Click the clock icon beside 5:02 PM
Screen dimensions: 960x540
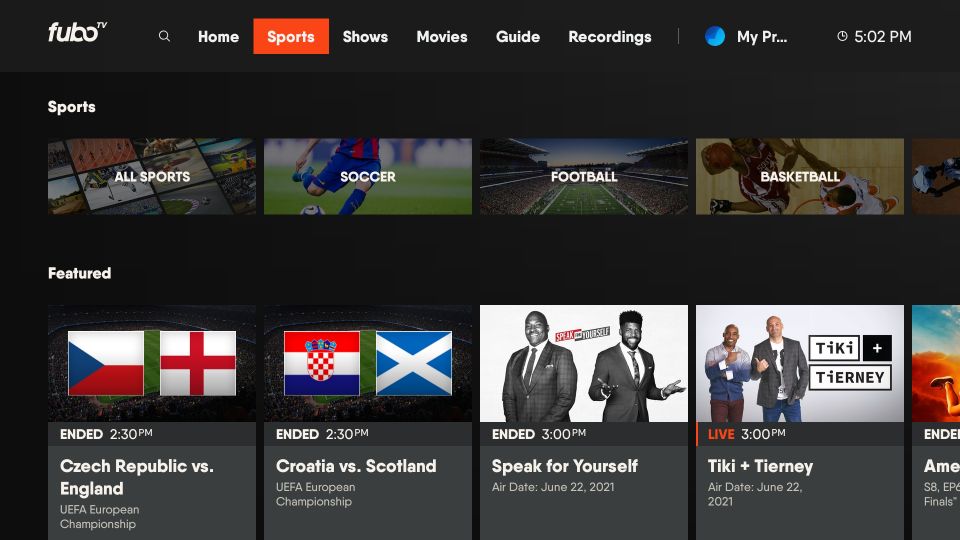pos(842,36)
